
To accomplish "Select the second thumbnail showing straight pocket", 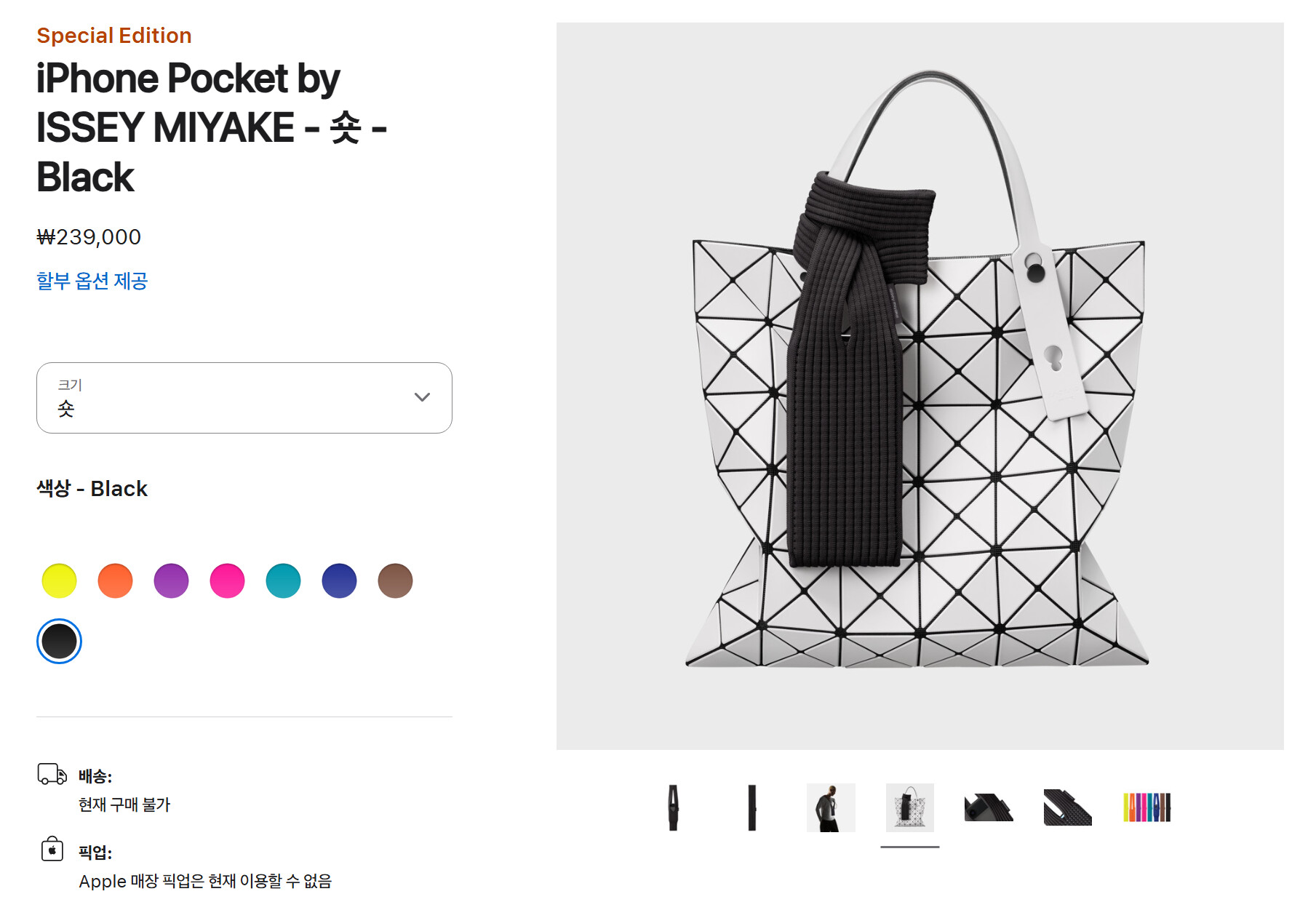I will pos(752,807).
